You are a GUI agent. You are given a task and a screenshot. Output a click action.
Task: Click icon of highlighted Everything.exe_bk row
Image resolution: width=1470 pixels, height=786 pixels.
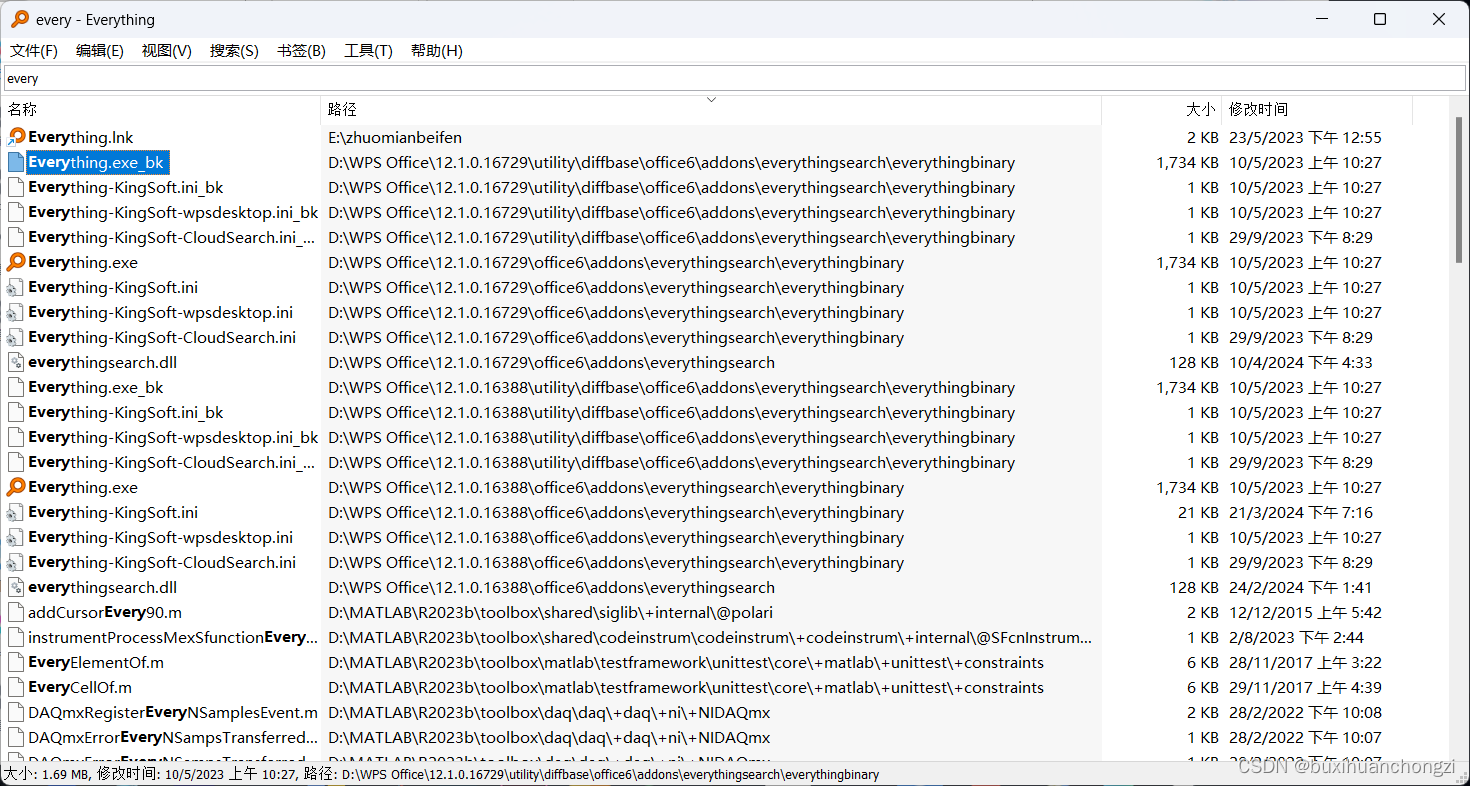coord(16,162)
